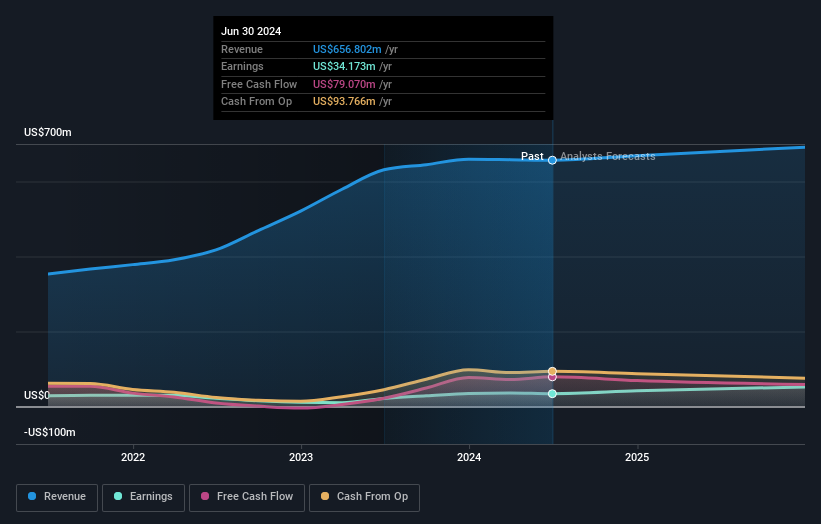
Task: Click the blue Revenue legend dot
Action: [x=32, y=496]
